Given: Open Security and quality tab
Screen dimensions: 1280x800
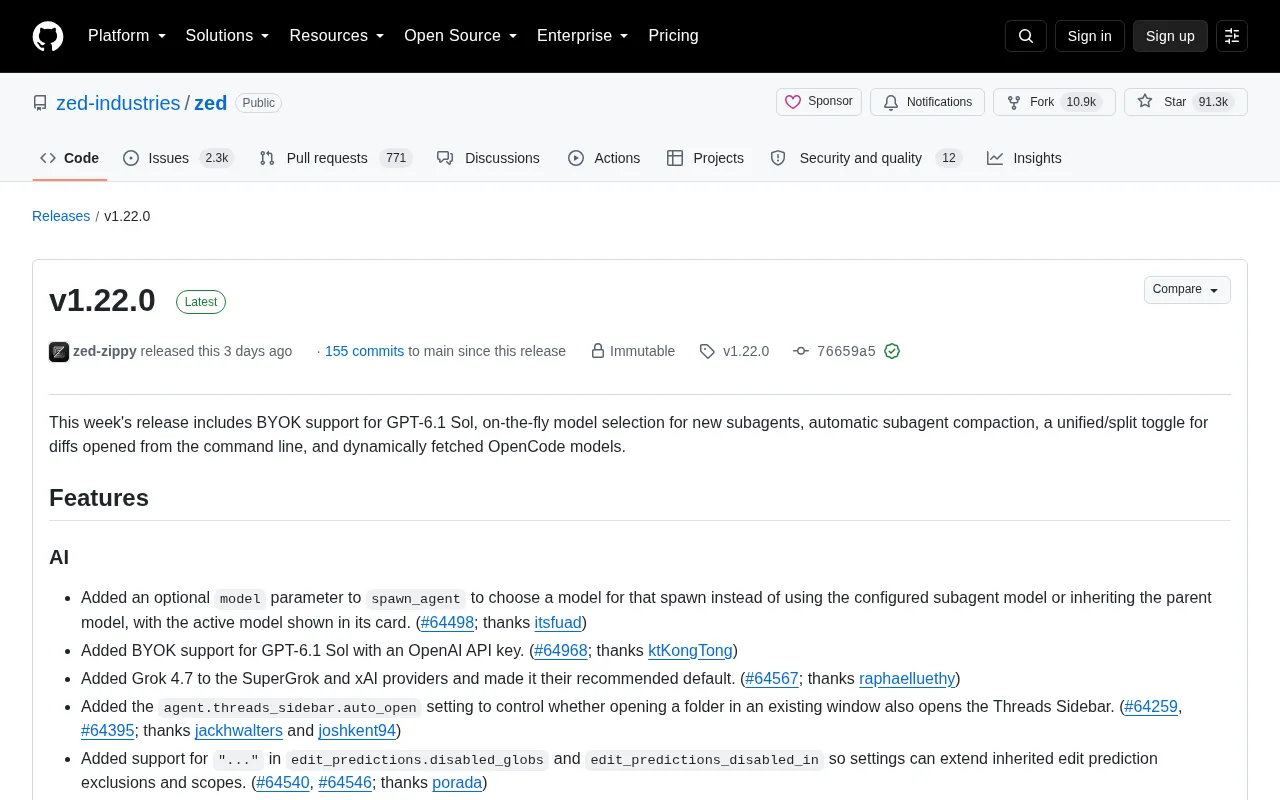Looking at the screenshot, I should (866, 158).
